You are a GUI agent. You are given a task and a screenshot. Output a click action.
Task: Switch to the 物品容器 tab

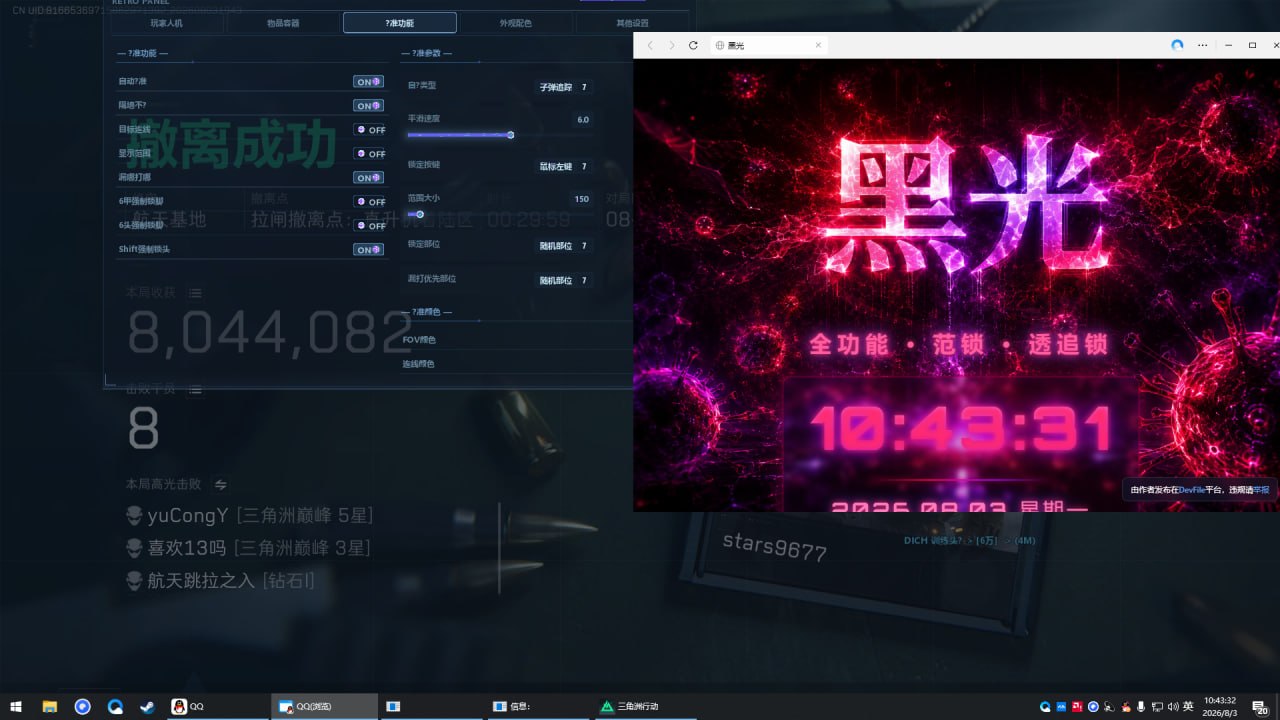pos(283,23)
